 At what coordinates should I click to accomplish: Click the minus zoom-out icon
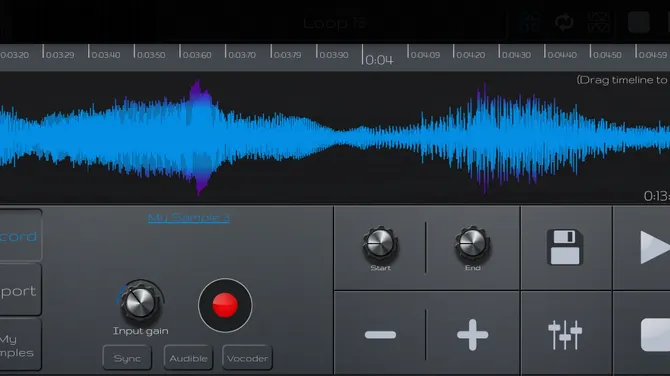coord(380,335)
